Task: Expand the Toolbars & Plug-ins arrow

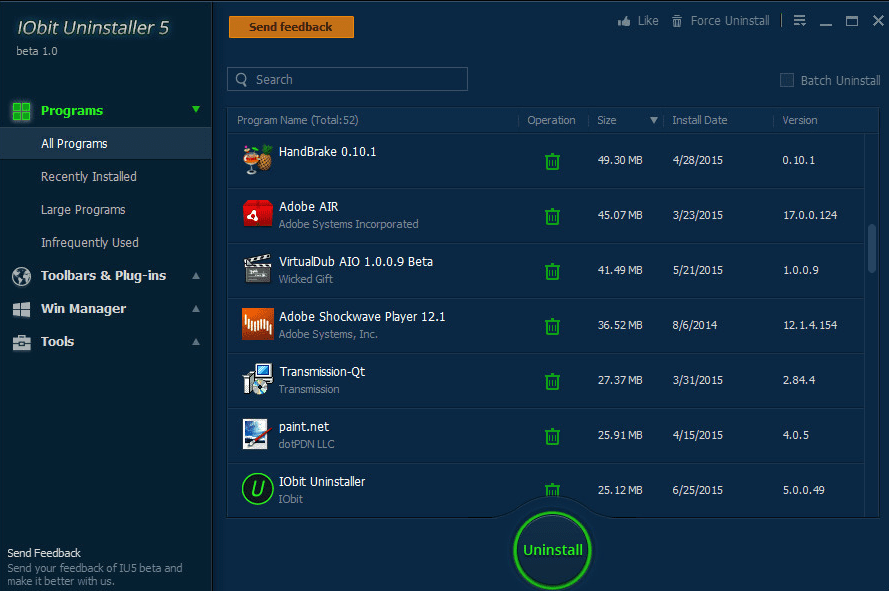Action: click(x=196, y=276)
